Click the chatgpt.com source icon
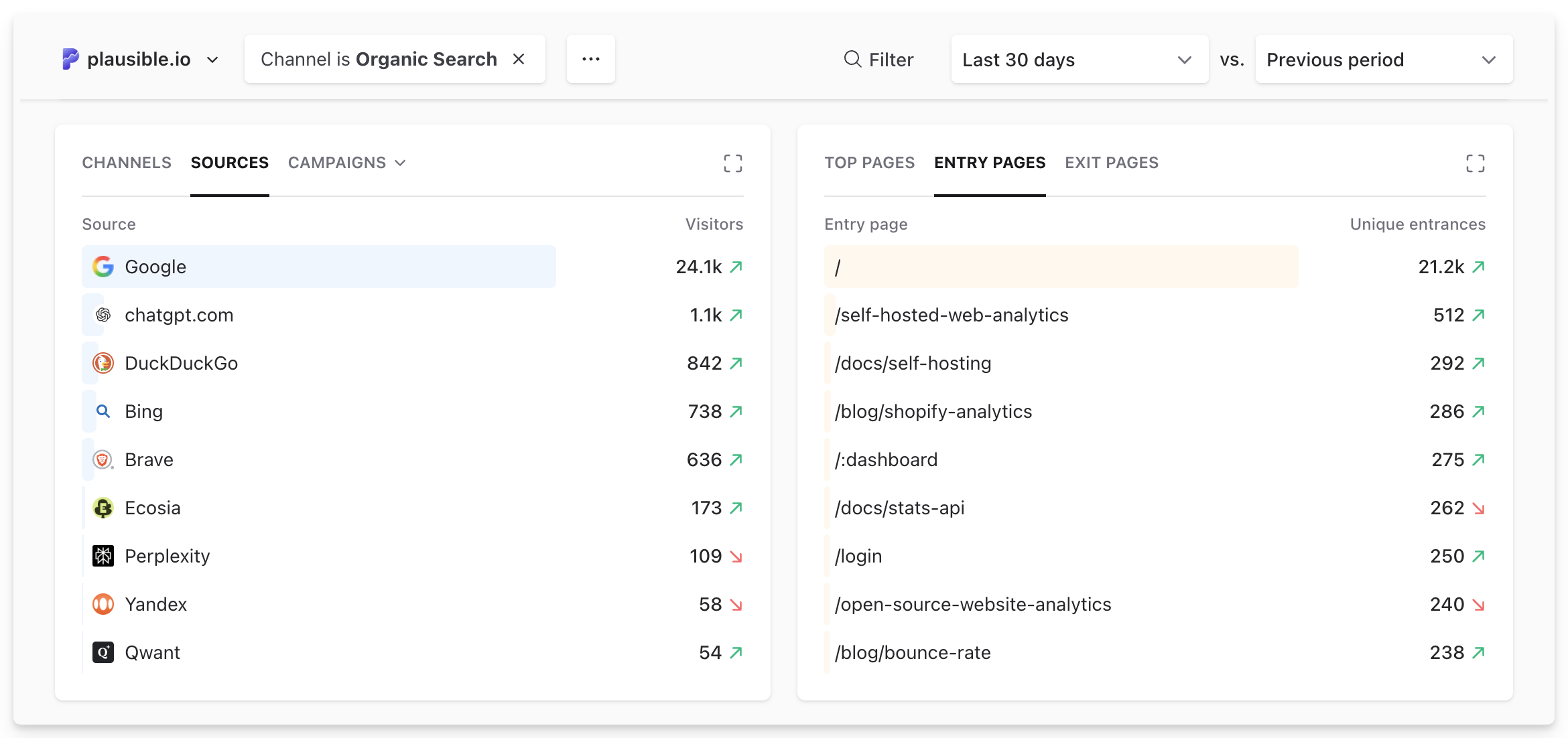The width and height of the screenshot is (1568, 738). click(x=103, y=315)
